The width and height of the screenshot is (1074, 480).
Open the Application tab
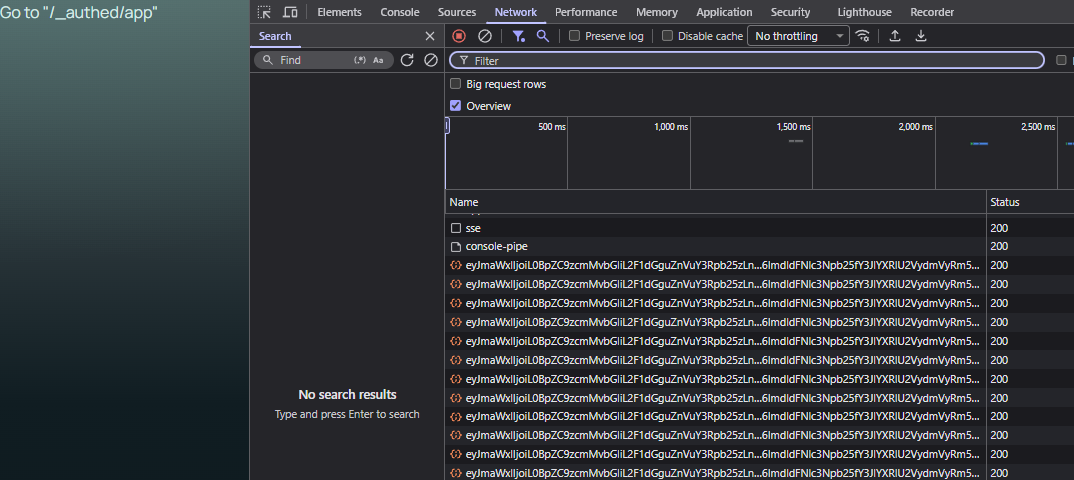point(724,12)
